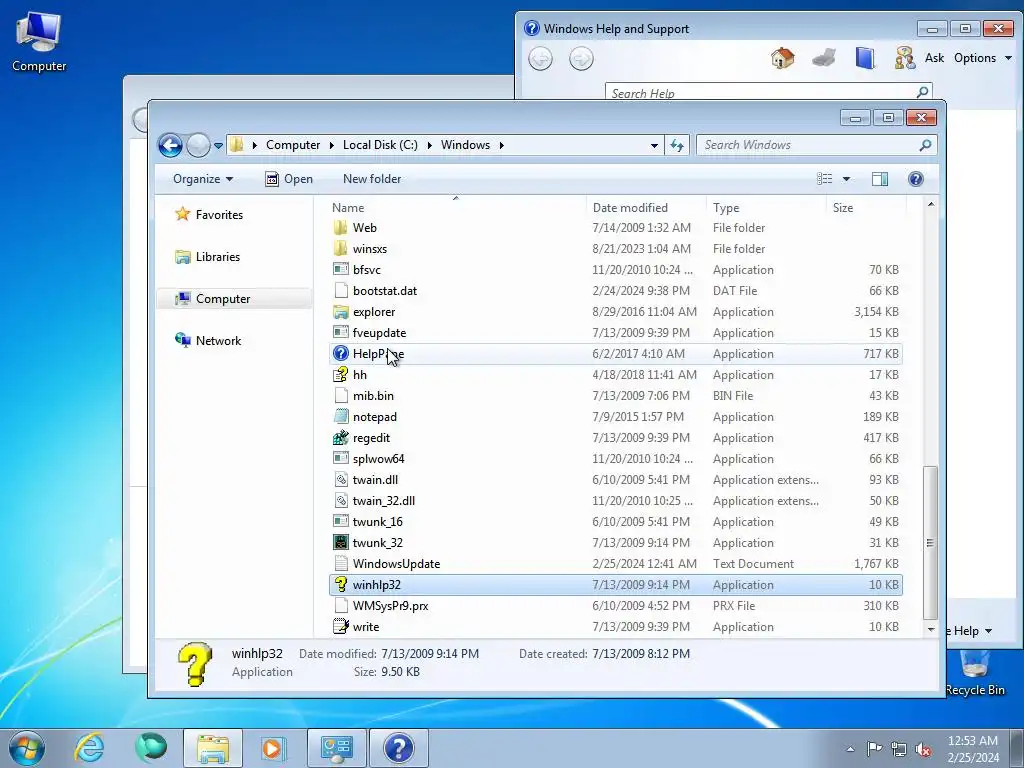The width and height of the screenshot is (1024, 768).
Task: Show hidden tray icons arrow
Action: (x=850, y=748)
